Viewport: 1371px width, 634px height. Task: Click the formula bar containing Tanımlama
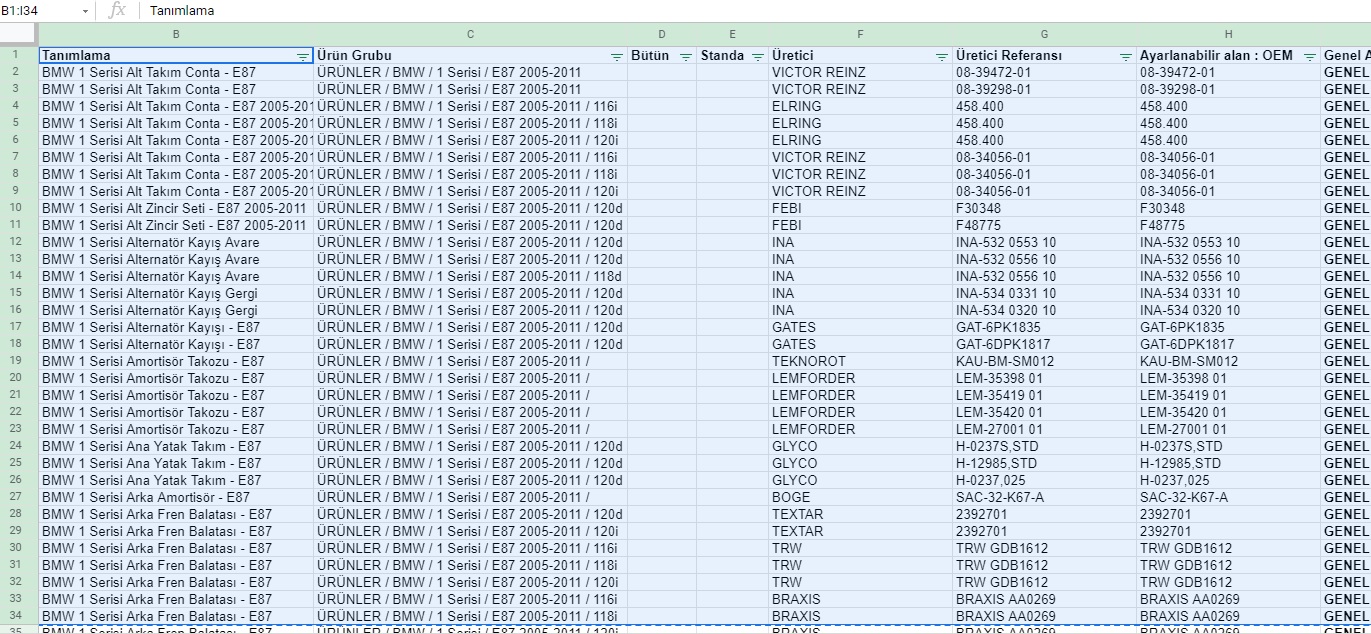755,10
